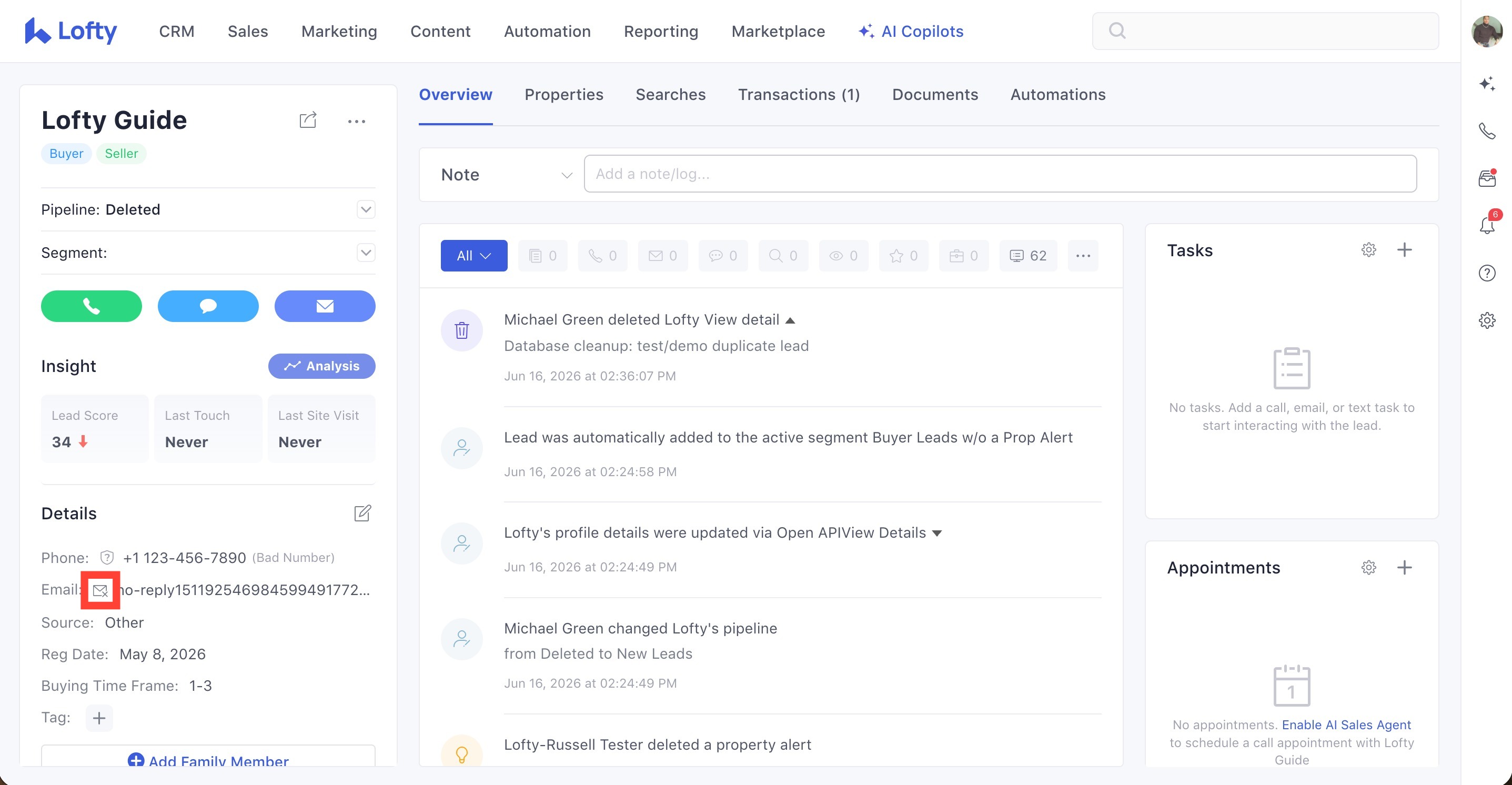Viewport: 1512px width, 785px height.
Task: Click the Seller tag
Action: tap(121, 153)
